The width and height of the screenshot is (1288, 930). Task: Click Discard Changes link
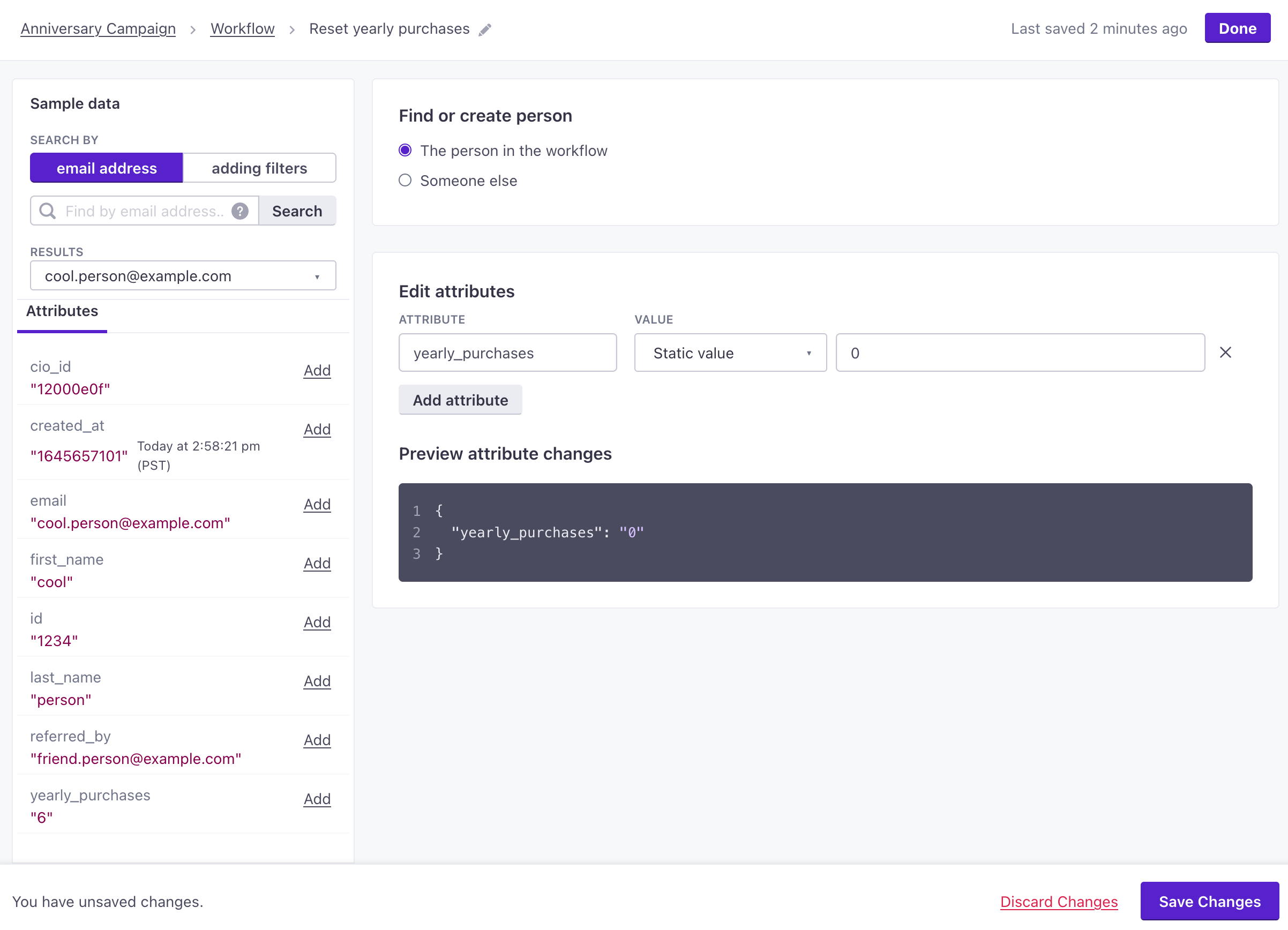click(1059, 901)
